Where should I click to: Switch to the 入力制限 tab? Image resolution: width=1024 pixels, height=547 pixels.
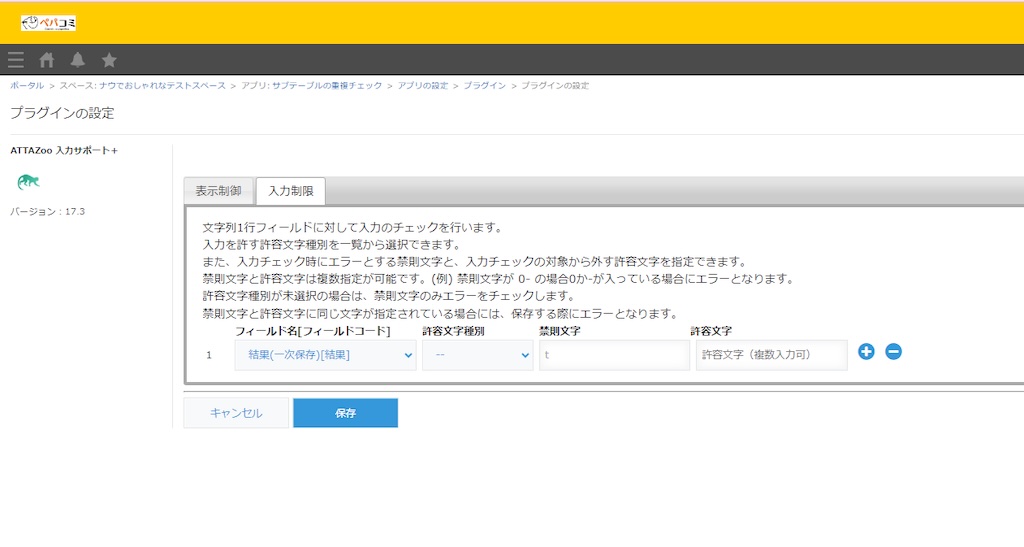tap(291, 191)
